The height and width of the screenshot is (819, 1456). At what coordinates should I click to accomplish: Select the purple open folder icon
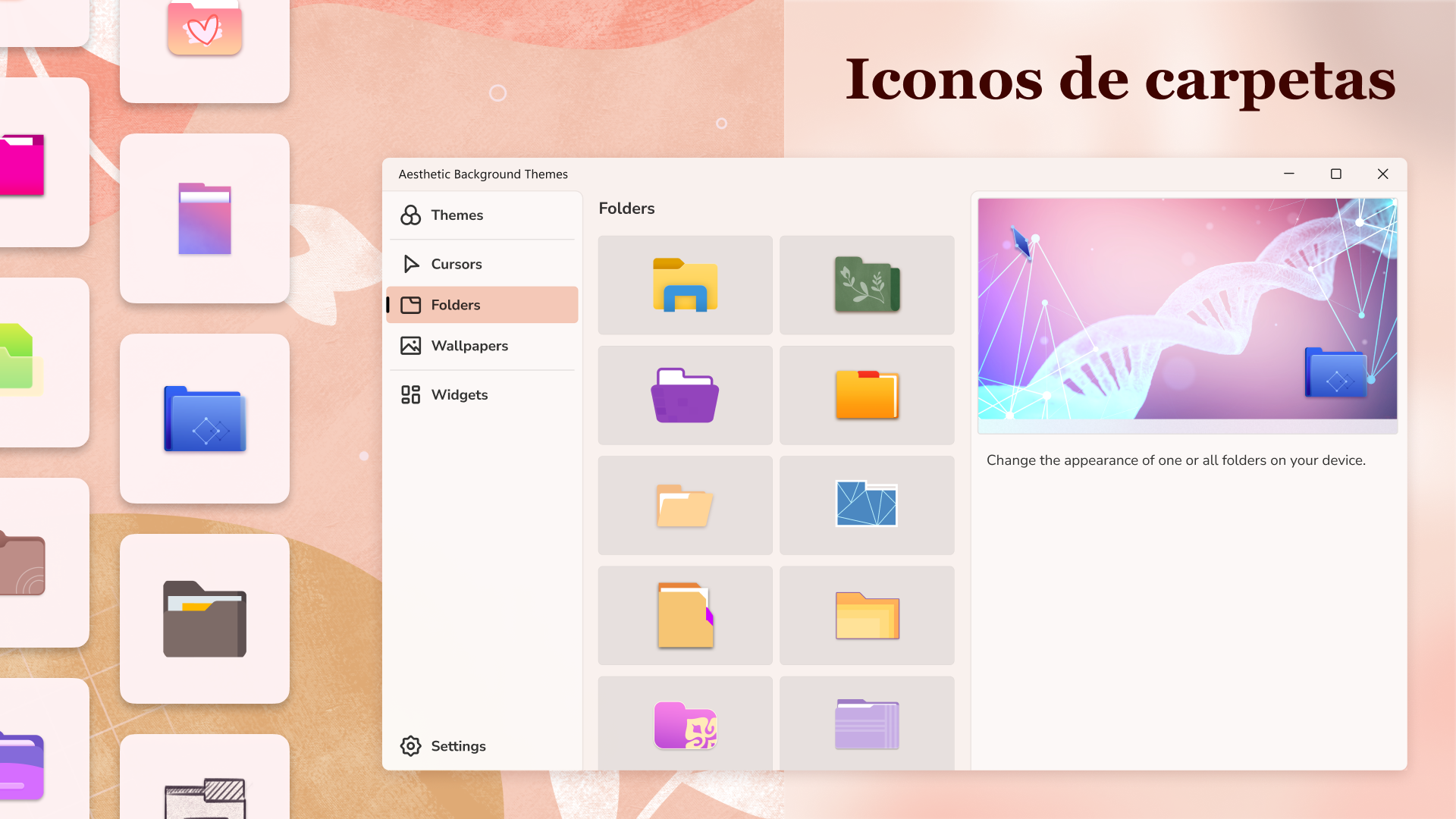[685, 395]
